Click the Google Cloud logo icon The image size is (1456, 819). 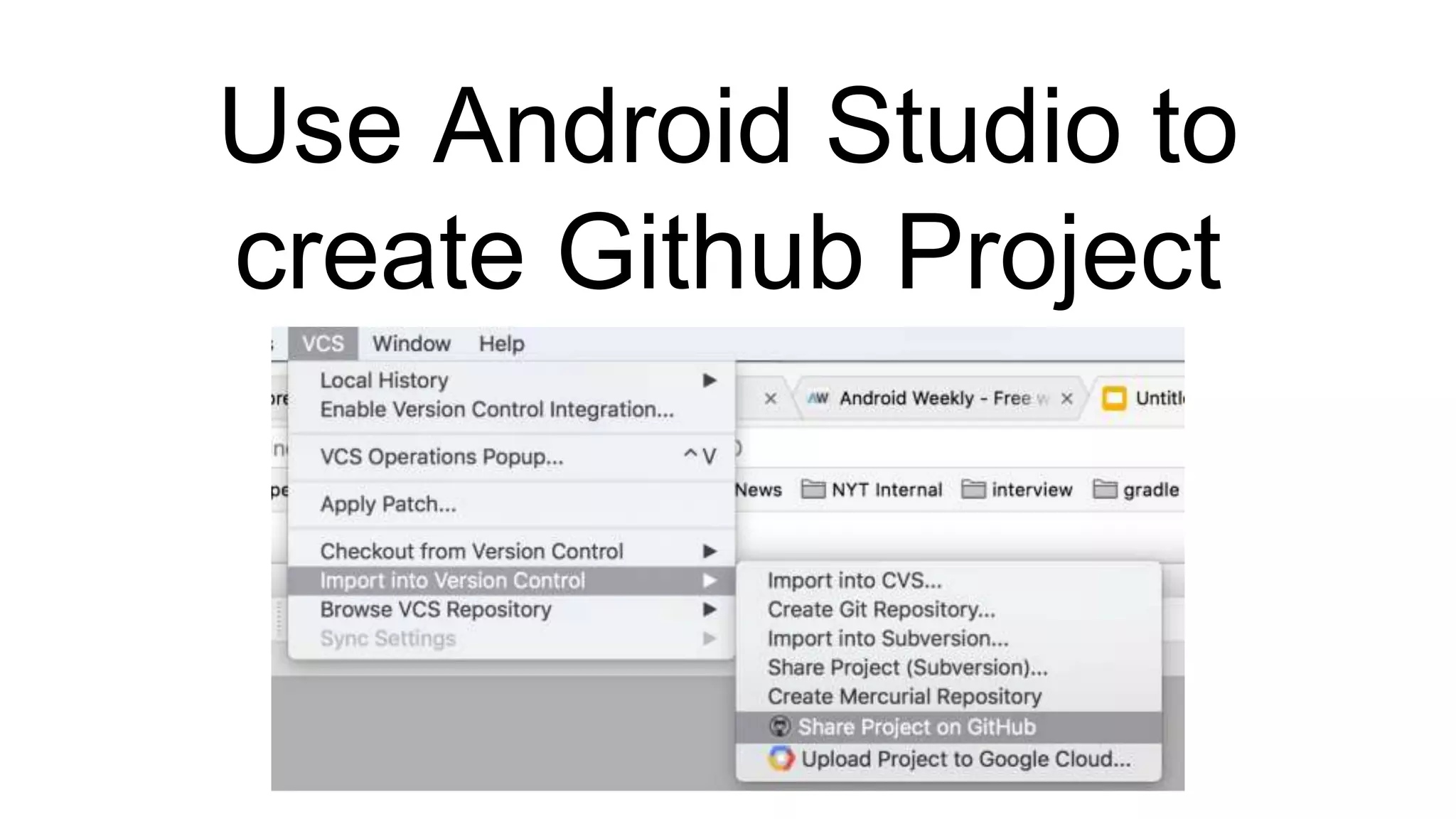(x=781, y=759)
